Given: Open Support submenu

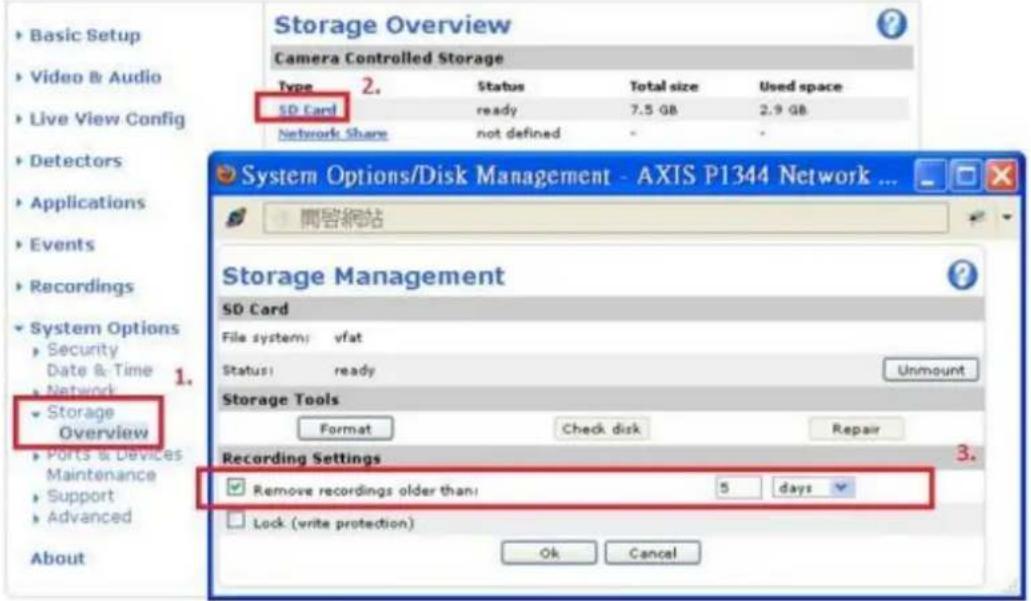Looking at the screenshot, I should (74, 496).
